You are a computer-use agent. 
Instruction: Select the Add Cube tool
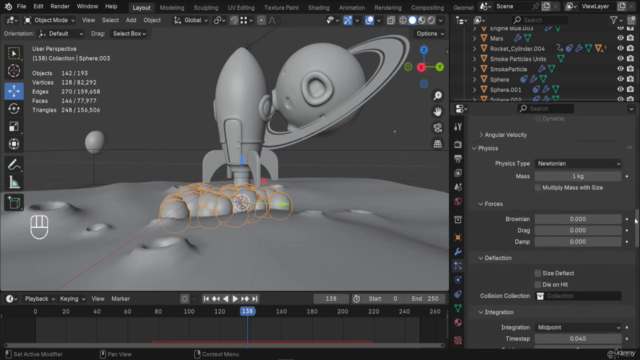click(14, 202)
